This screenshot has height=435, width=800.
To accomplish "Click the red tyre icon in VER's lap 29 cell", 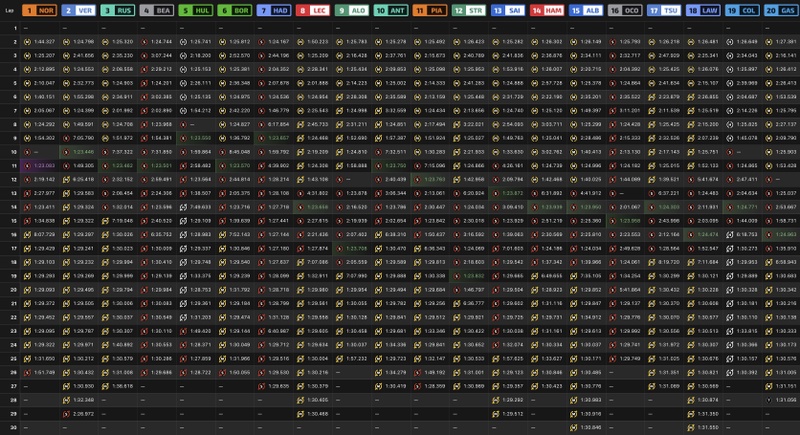I will (x=66, y=414).
